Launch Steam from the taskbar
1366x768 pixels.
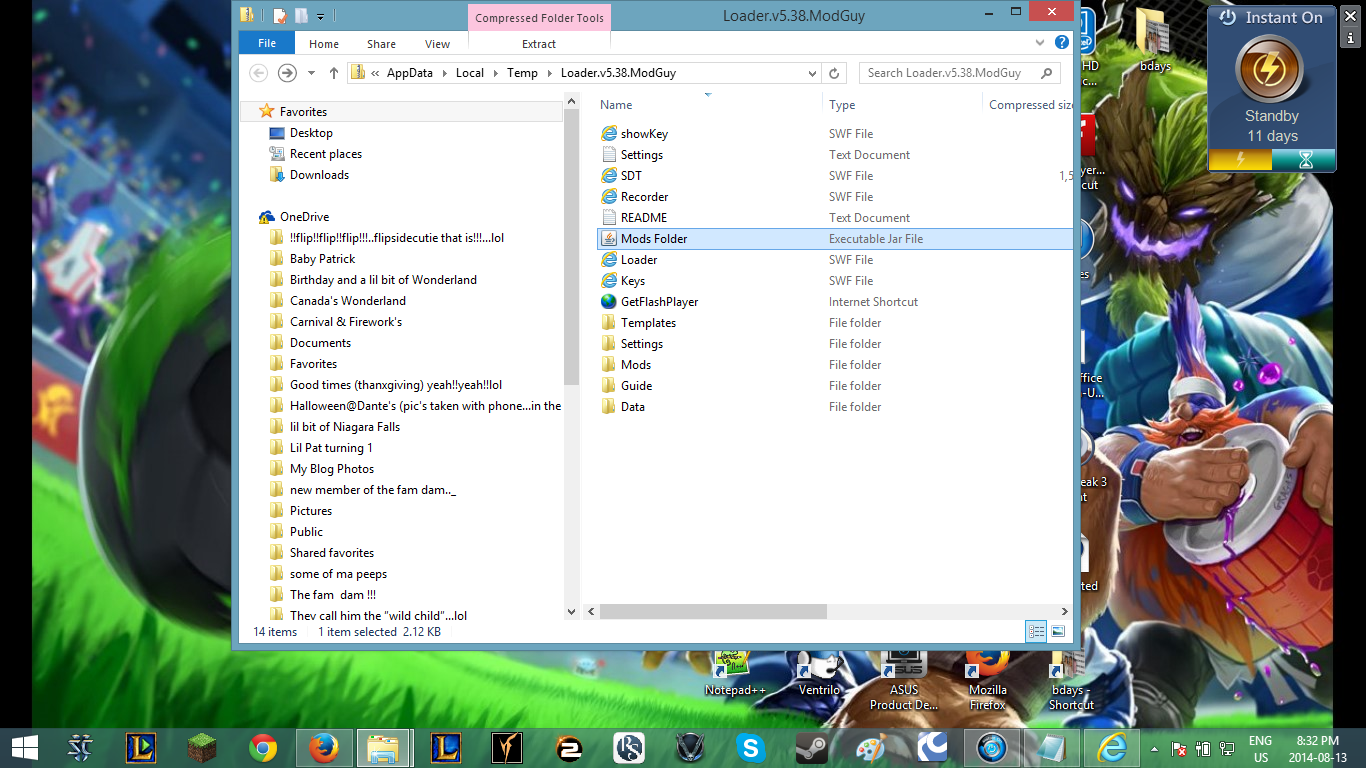pyautogui.click(x=811, y=748)
